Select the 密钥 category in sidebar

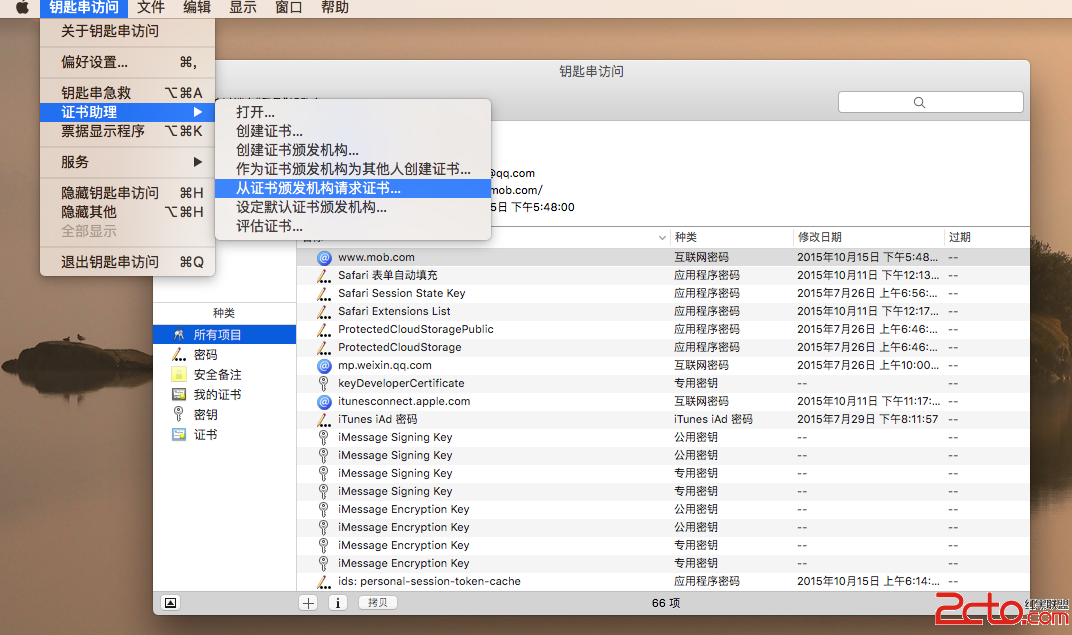pos(205,415)
